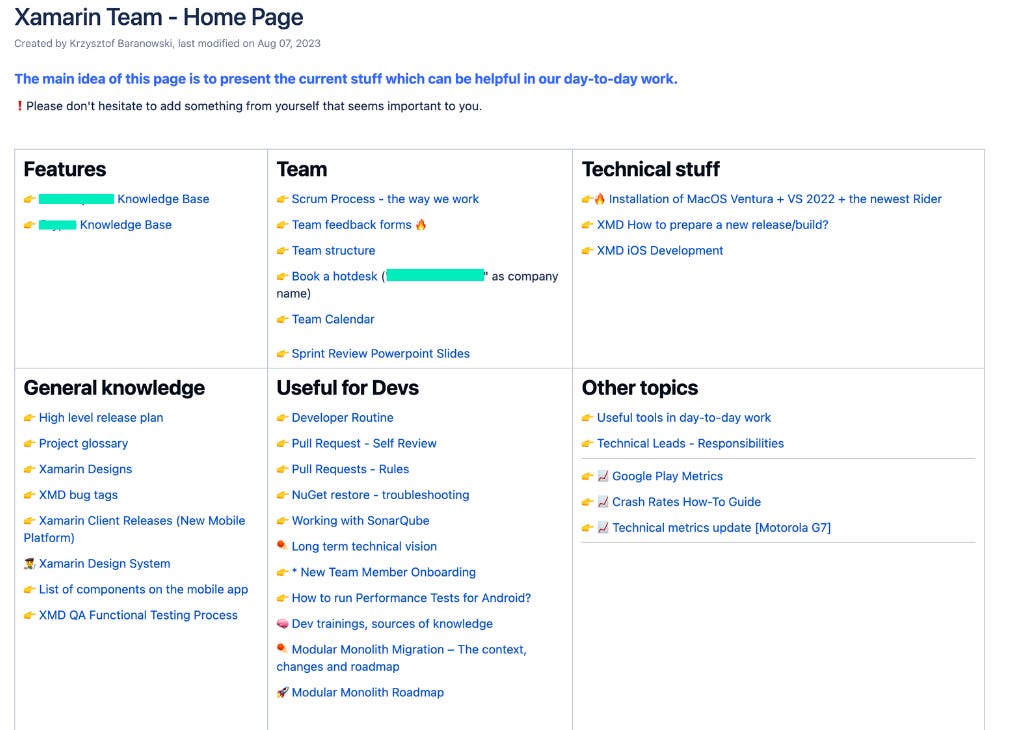Screen dimensions: 1024x730
Task: Click the pointing hand before Developer Routine
Action: [282, 418]
